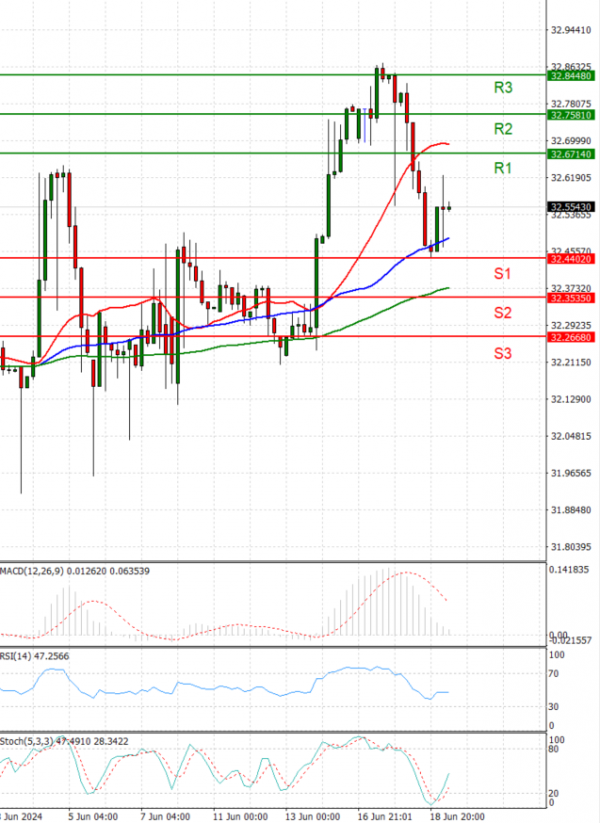Click the 18 Jun 20:00 time label
The height and width of the screenshot is (823, 600).
[x=457, y=817]
